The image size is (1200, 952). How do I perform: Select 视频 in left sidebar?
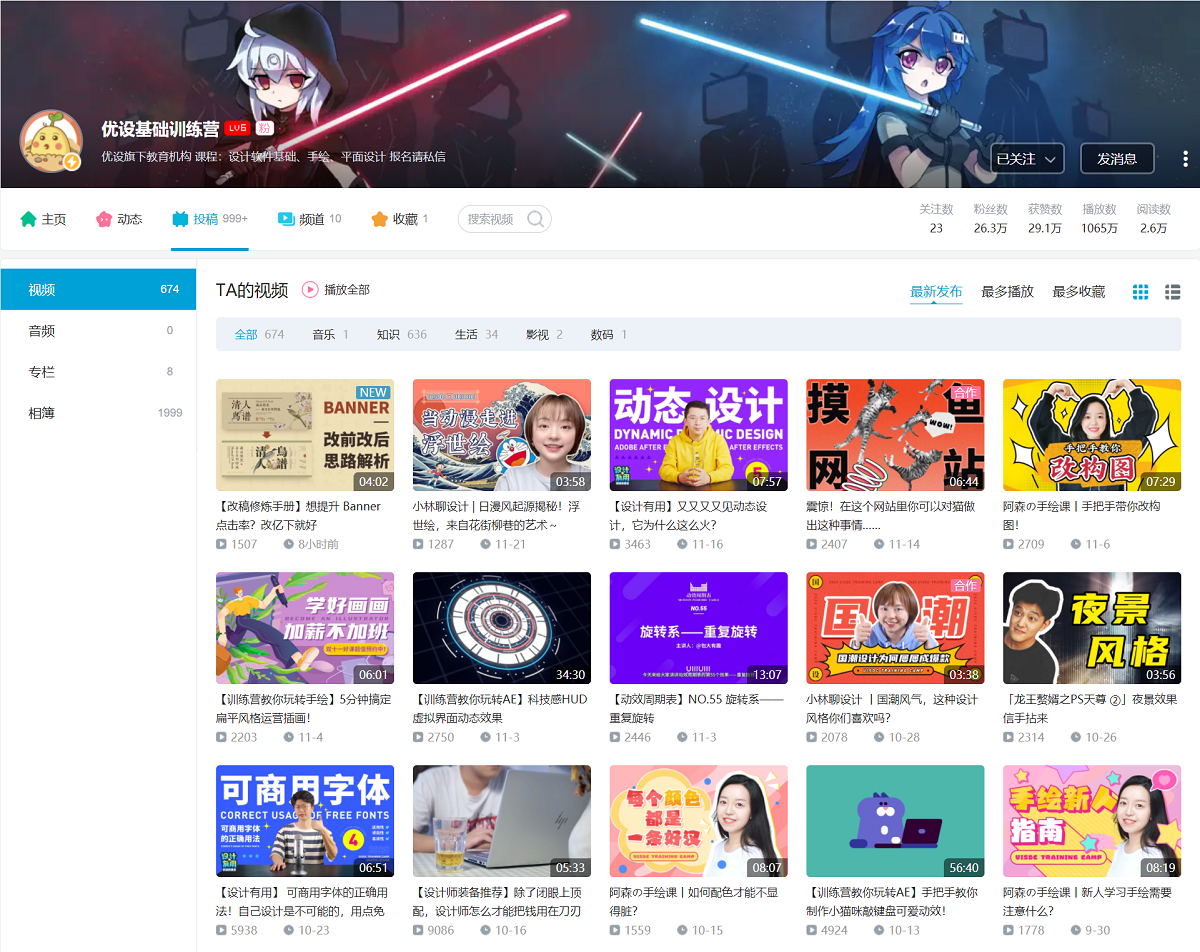[x=98, y=289]
